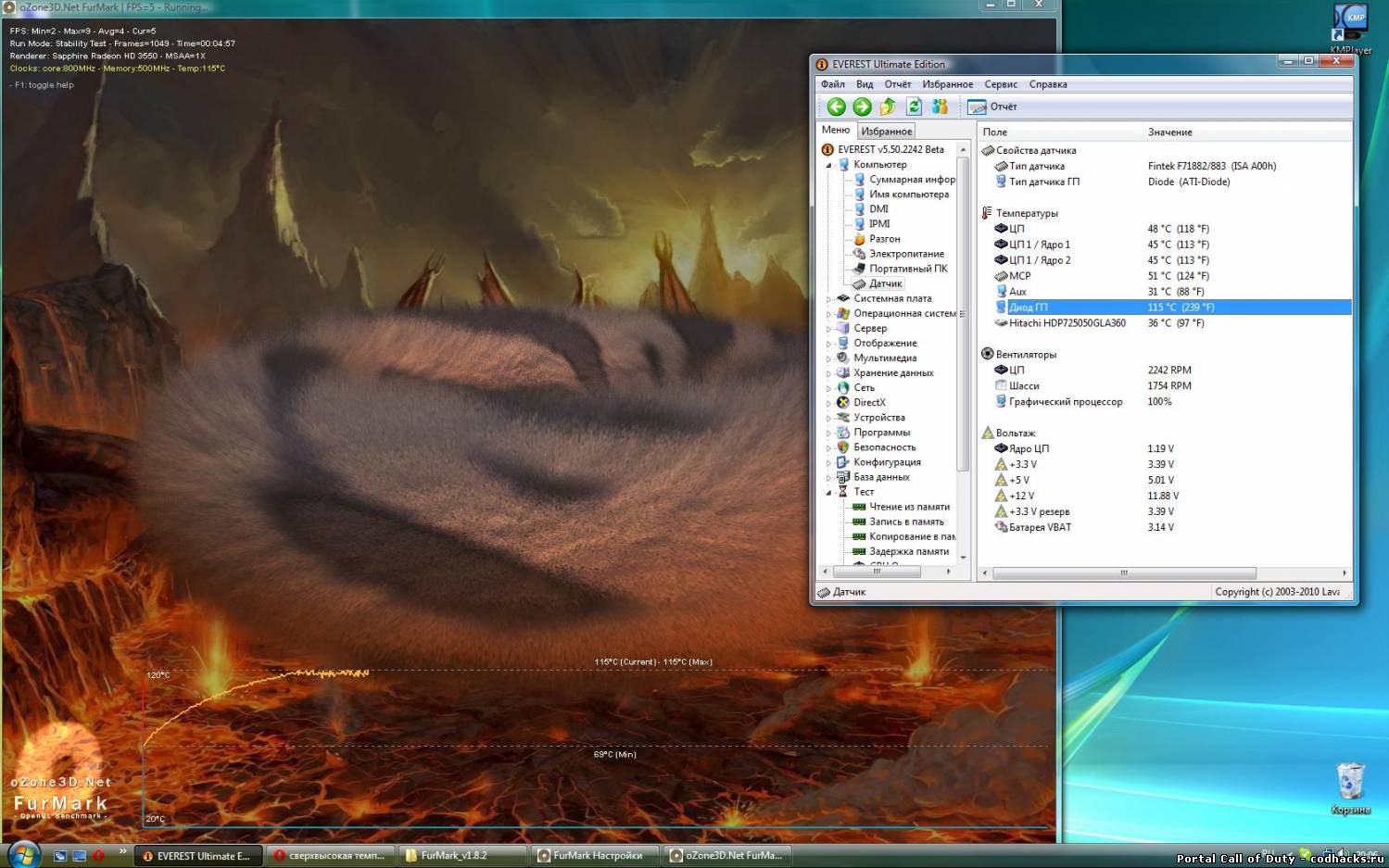Switch to FurMark_v1.8.2 folder taskbar button
Image resolution: width=1389 pixels, height=868 pixels.
462,856
